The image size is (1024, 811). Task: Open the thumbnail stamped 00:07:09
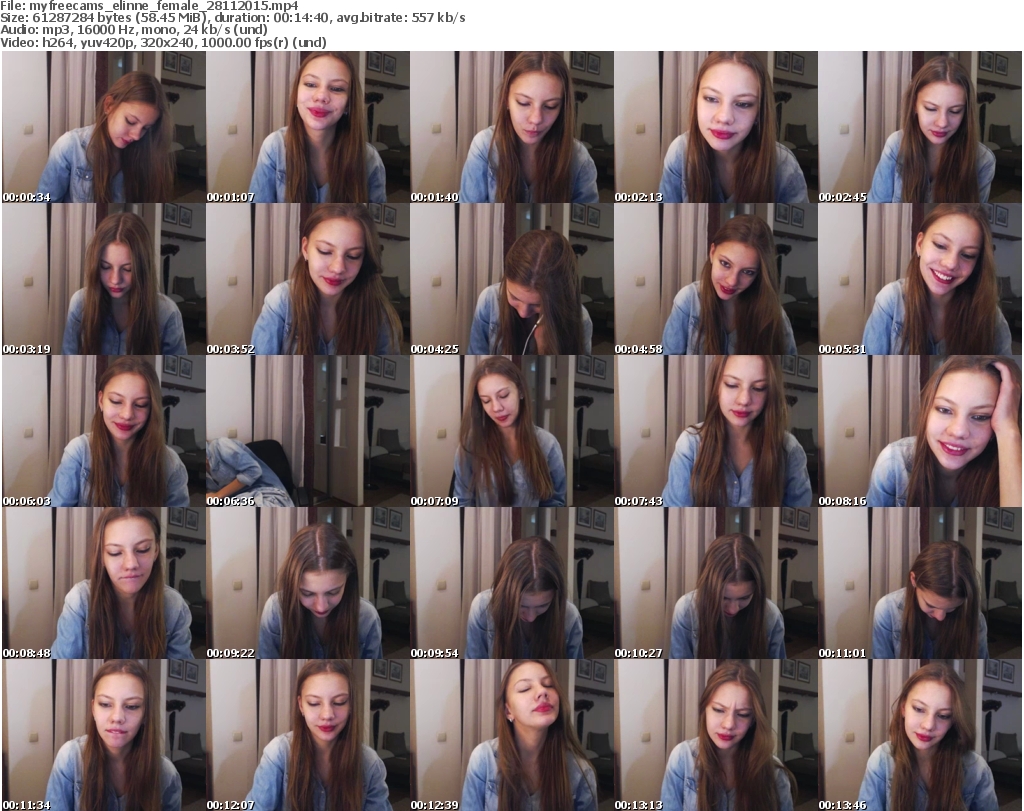tap(511, 432)
